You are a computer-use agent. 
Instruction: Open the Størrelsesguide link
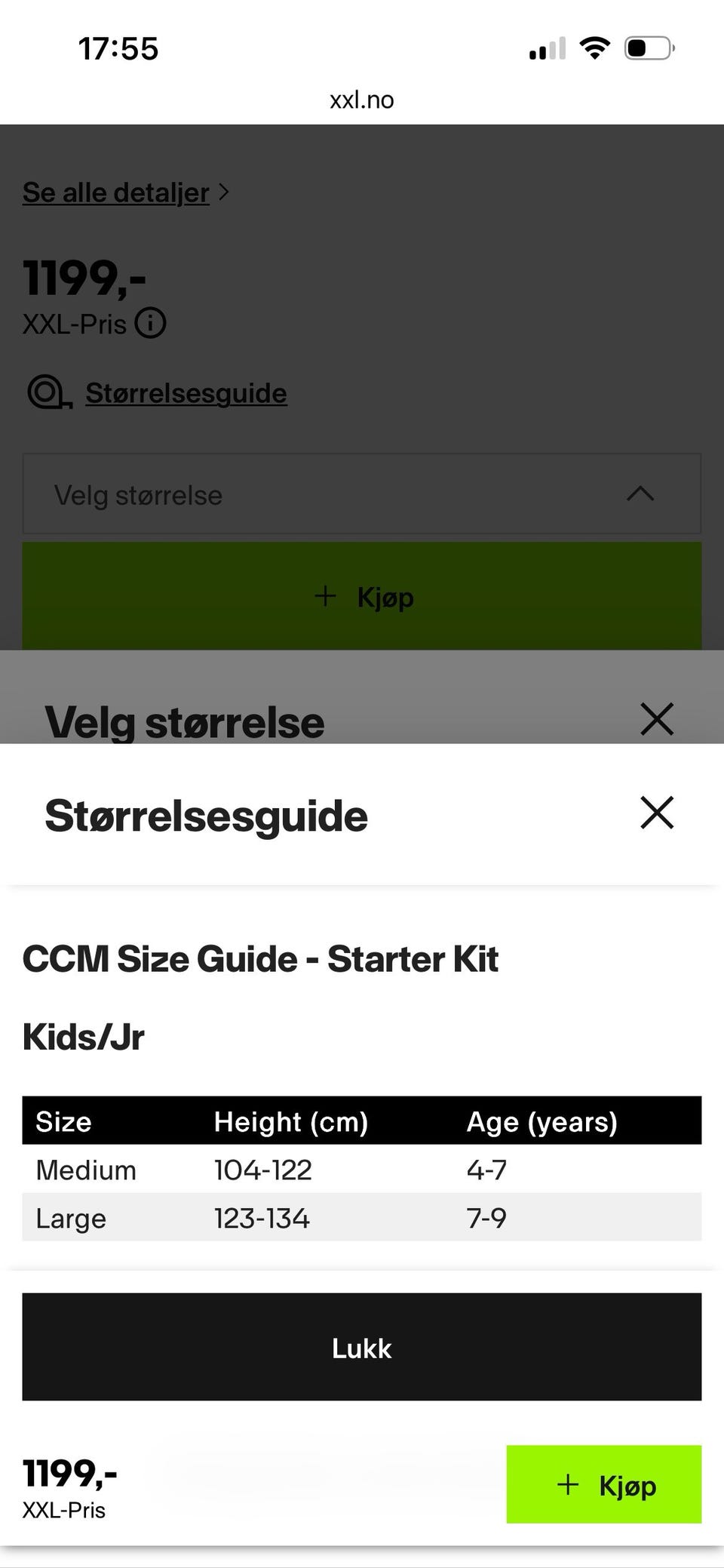(186, 393)
